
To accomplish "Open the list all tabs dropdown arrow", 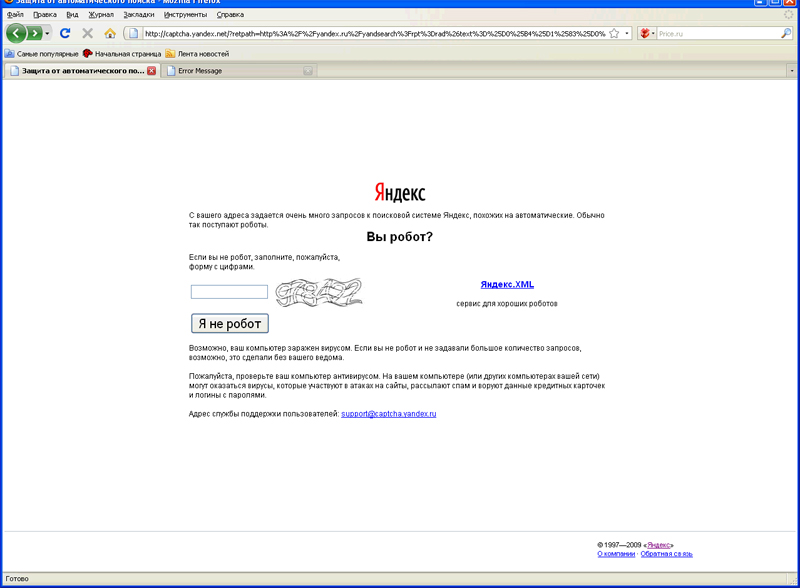I will [792, 71].
